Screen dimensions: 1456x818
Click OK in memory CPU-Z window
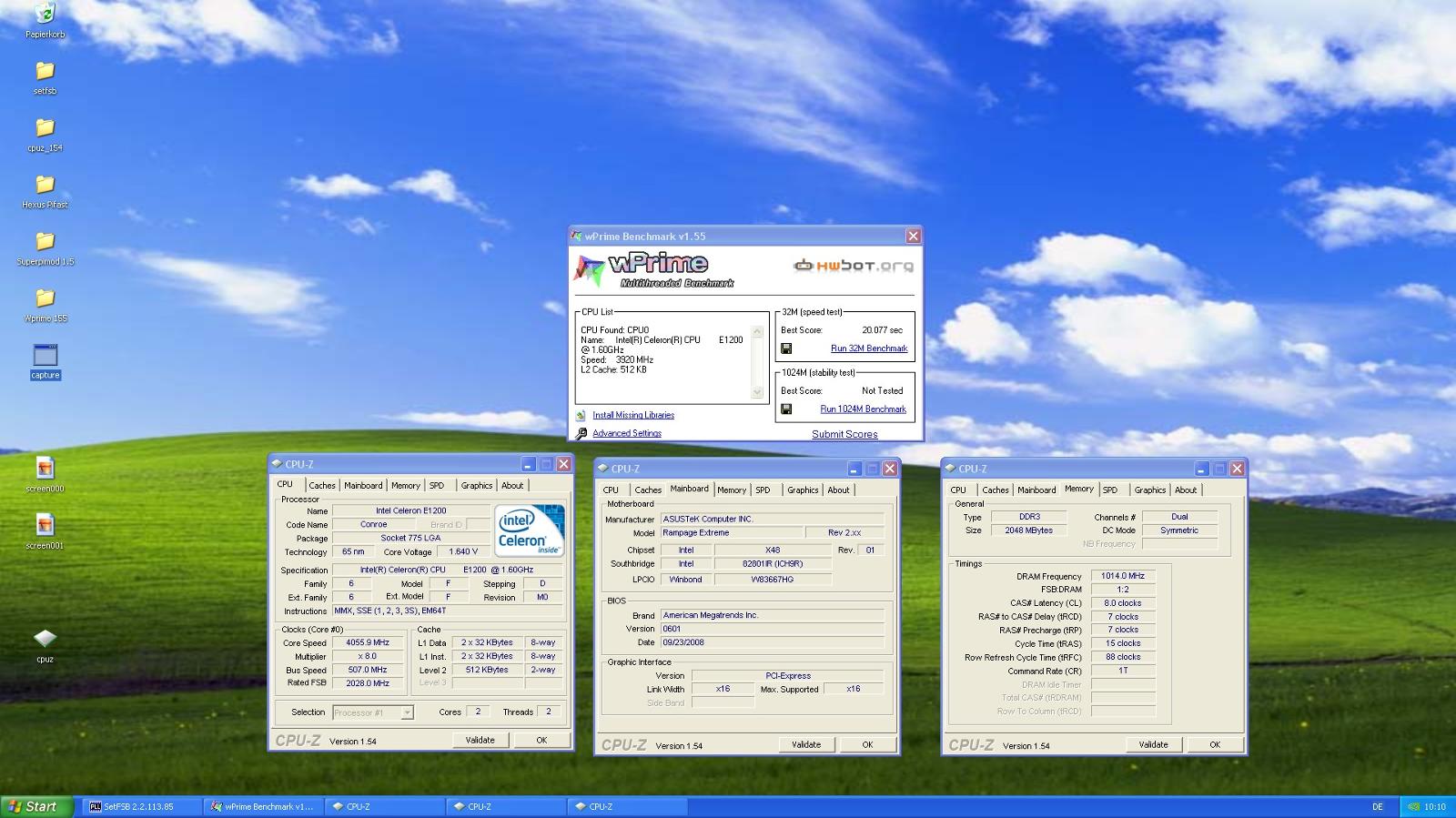[x=1215, y=745]
